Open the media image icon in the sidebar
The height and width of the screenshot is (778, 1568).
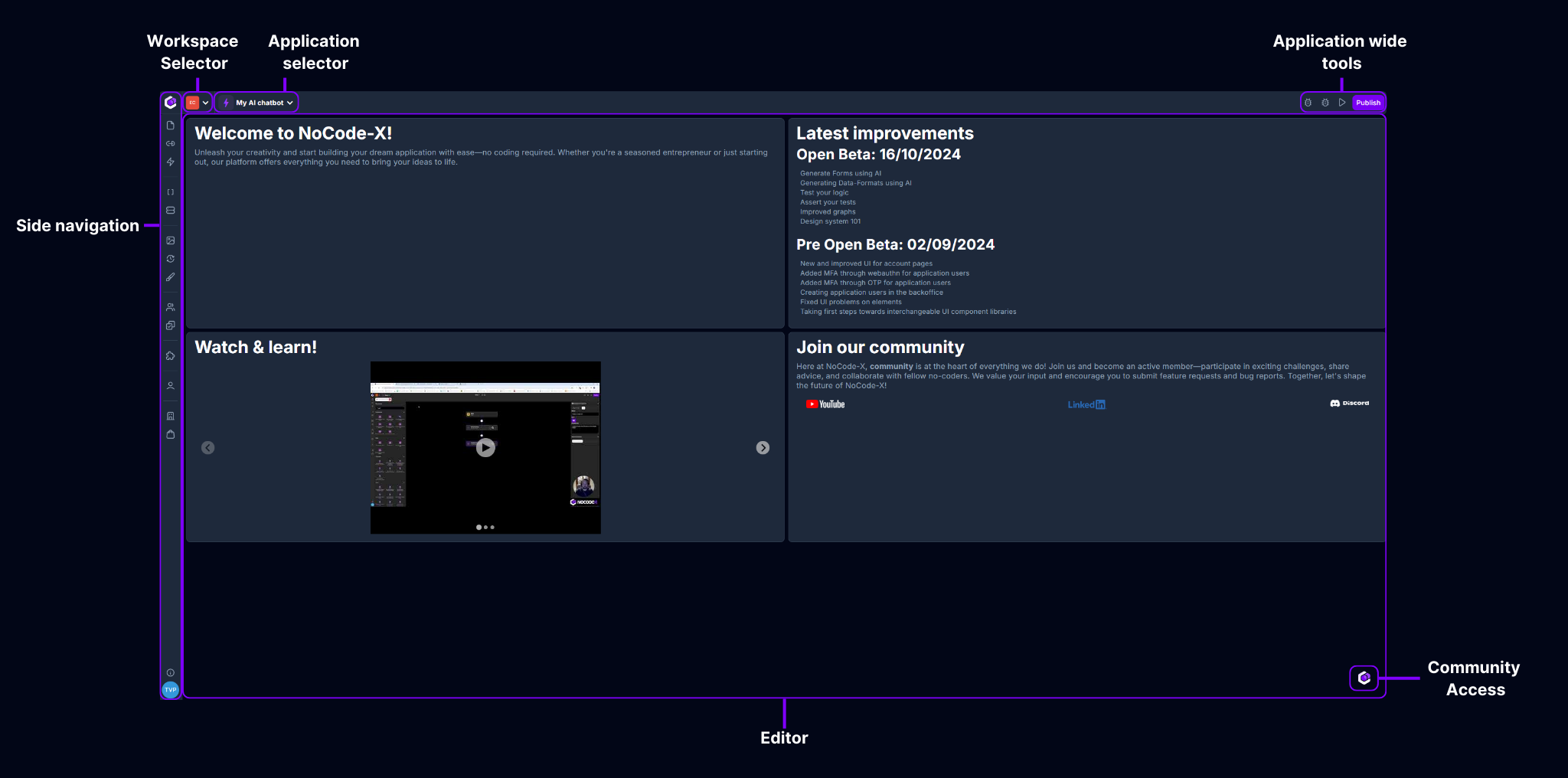[170, 240]
